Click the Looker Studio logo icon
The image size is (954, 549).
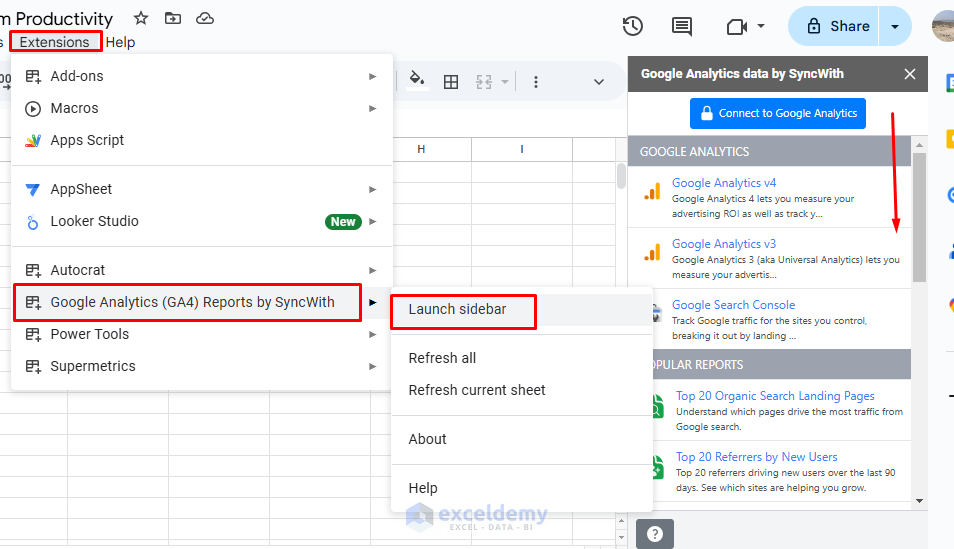[33, 222]
